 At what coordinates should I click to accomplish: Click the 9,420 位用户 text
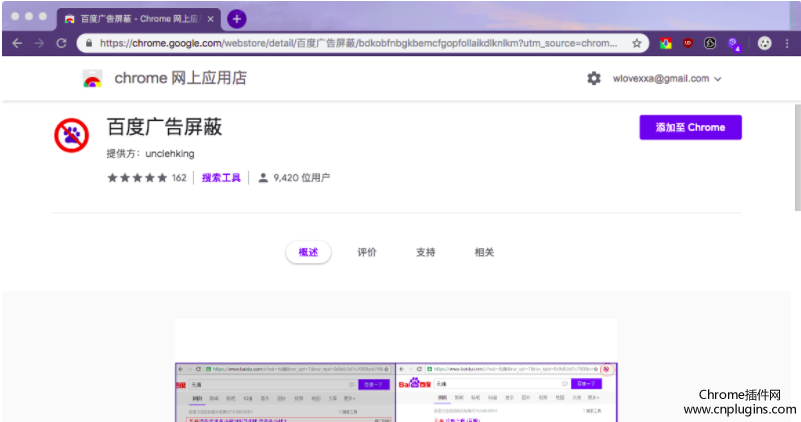(x=301, y=178)
